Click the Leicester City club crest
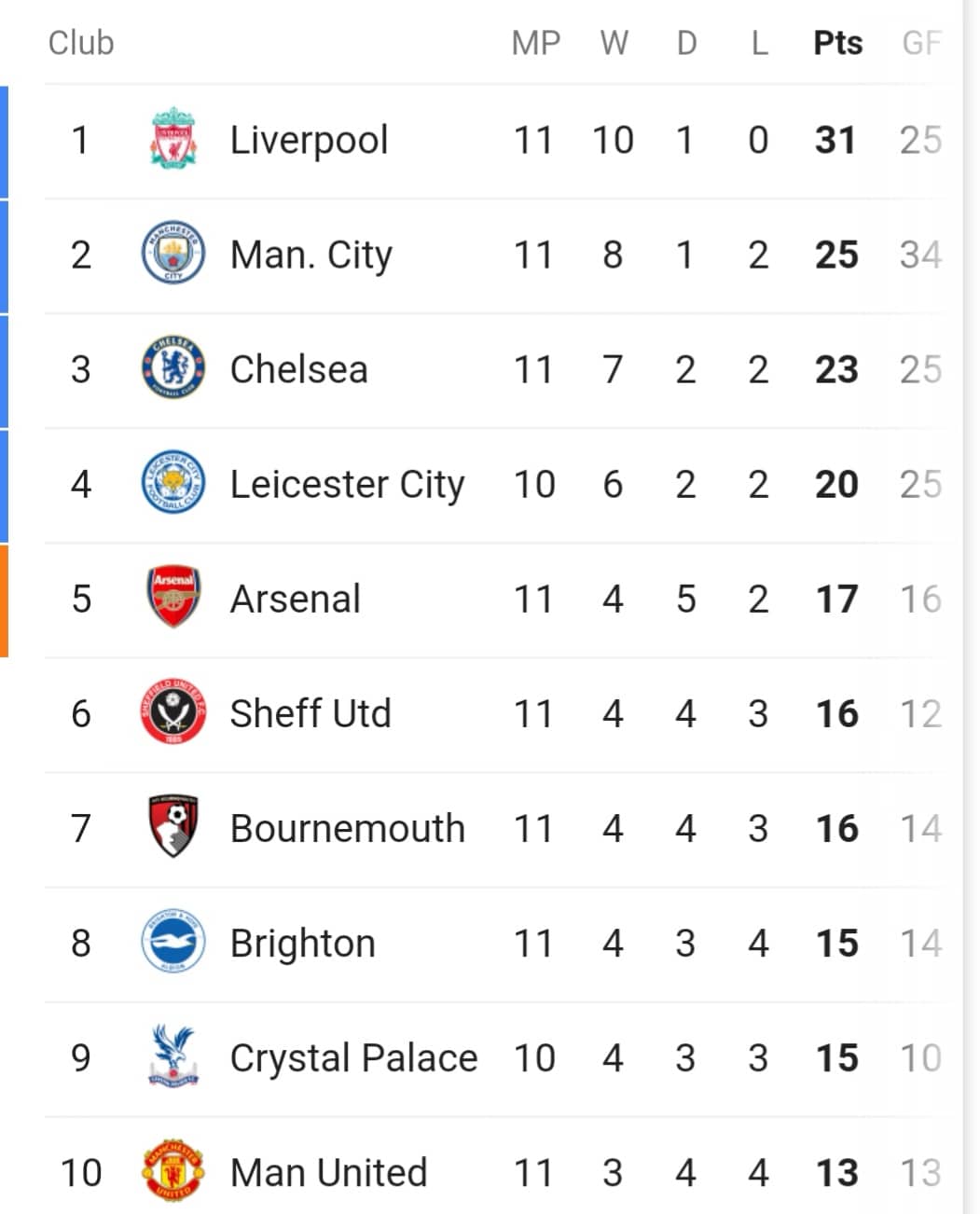 [173, 483]
